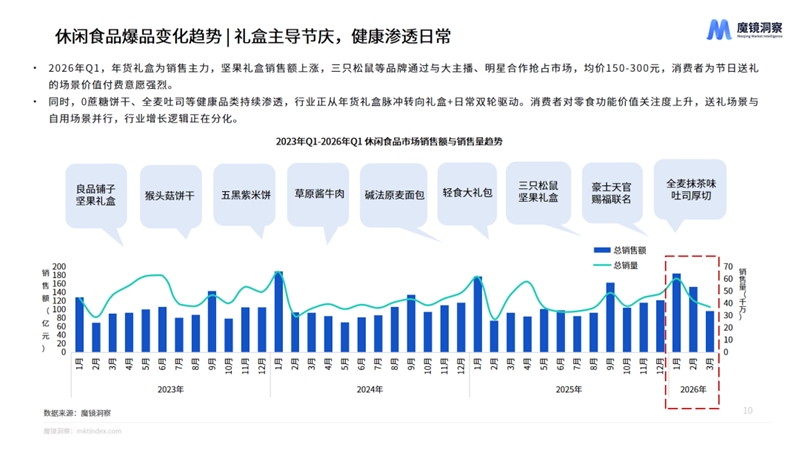
Task: Select the 豪士天官赐福联名 callout bubble
Action: point(611,194)
